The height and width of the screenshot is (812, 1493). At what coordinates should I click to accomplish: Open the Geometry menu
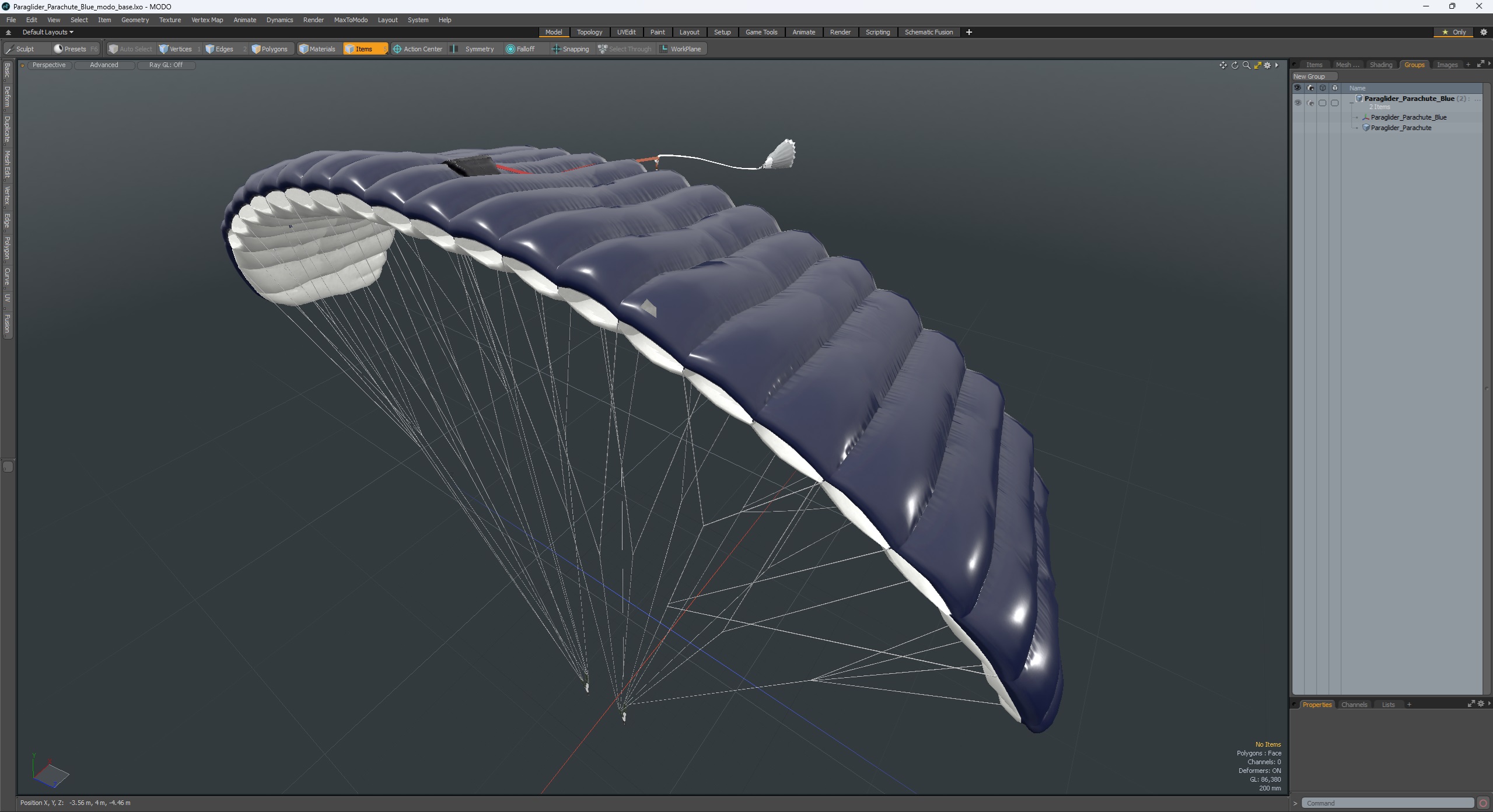pyautogui.click(x=135, y=20)
